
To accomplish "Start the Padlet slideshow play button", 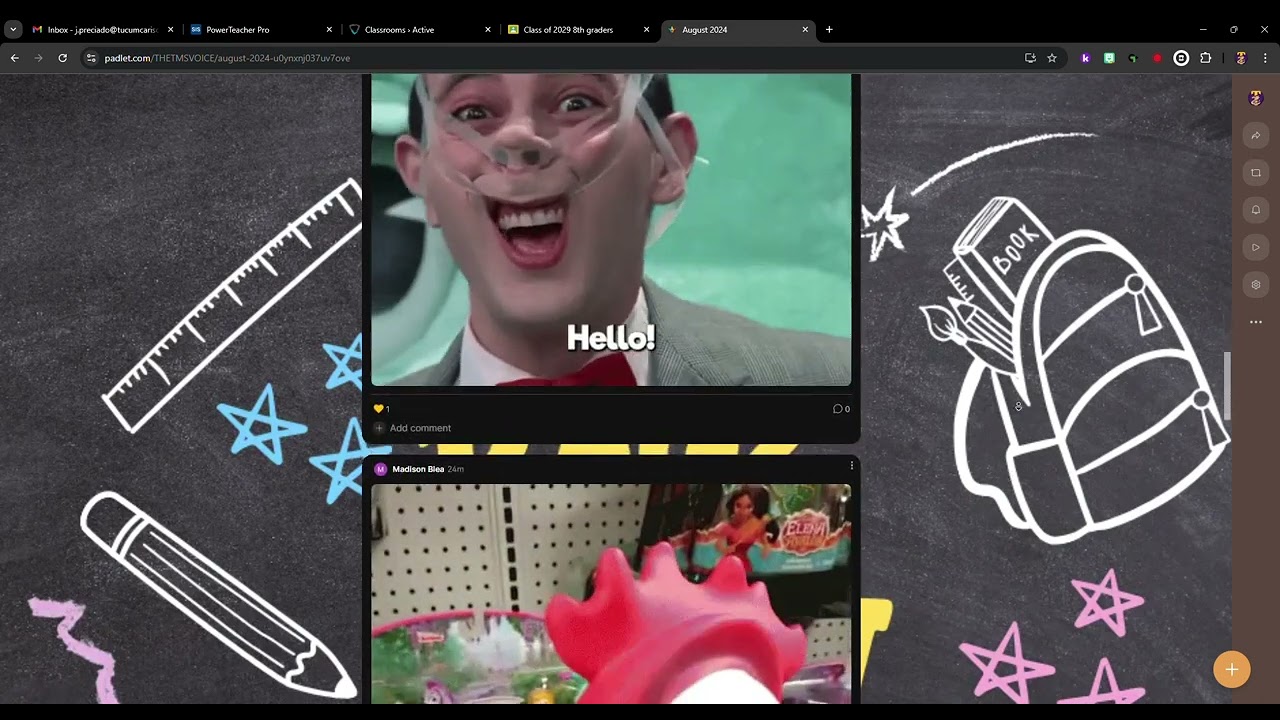I will pyautogui.click(x=1256, y=247).
